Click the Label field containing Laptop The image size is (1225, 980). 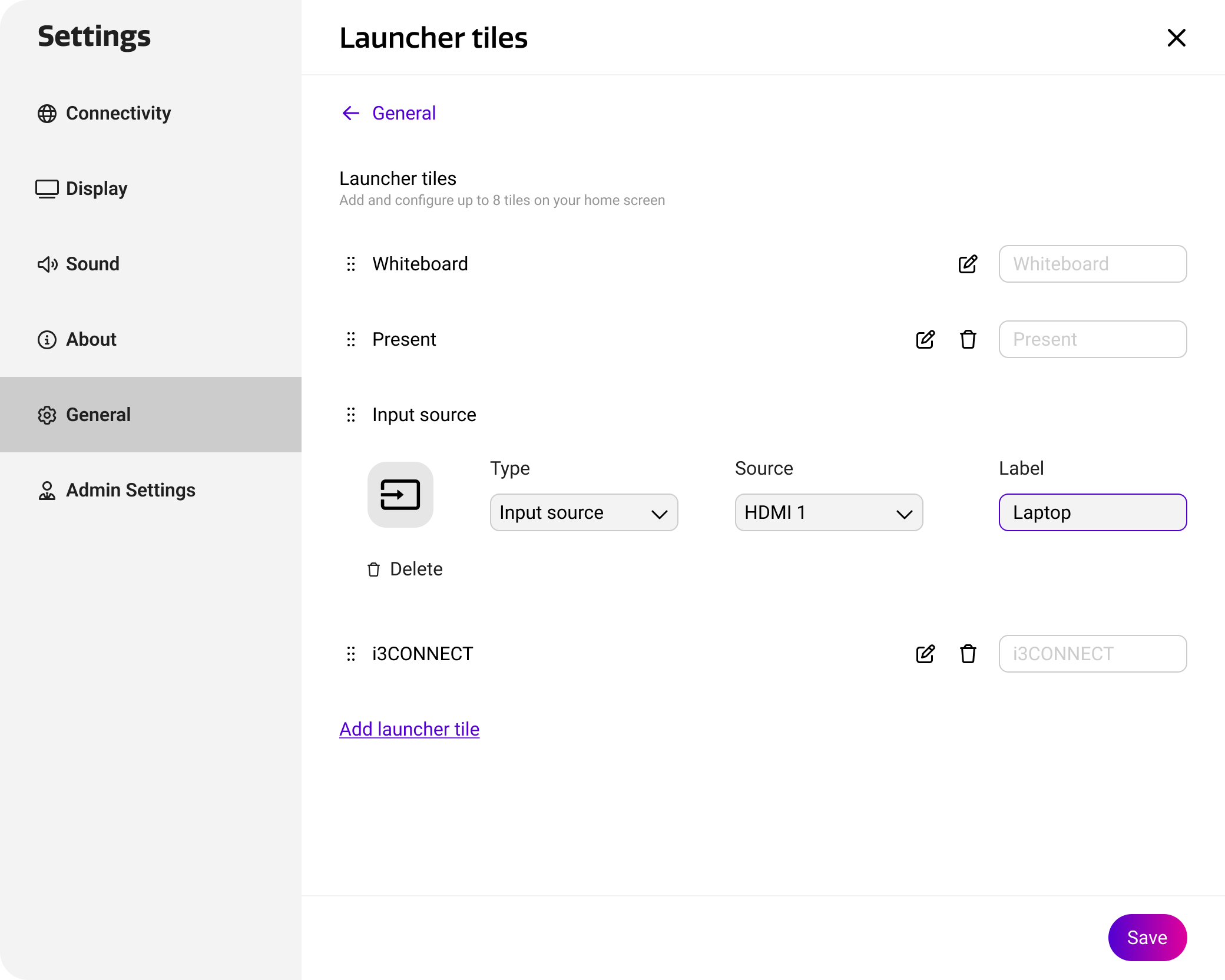[1092, 512]
